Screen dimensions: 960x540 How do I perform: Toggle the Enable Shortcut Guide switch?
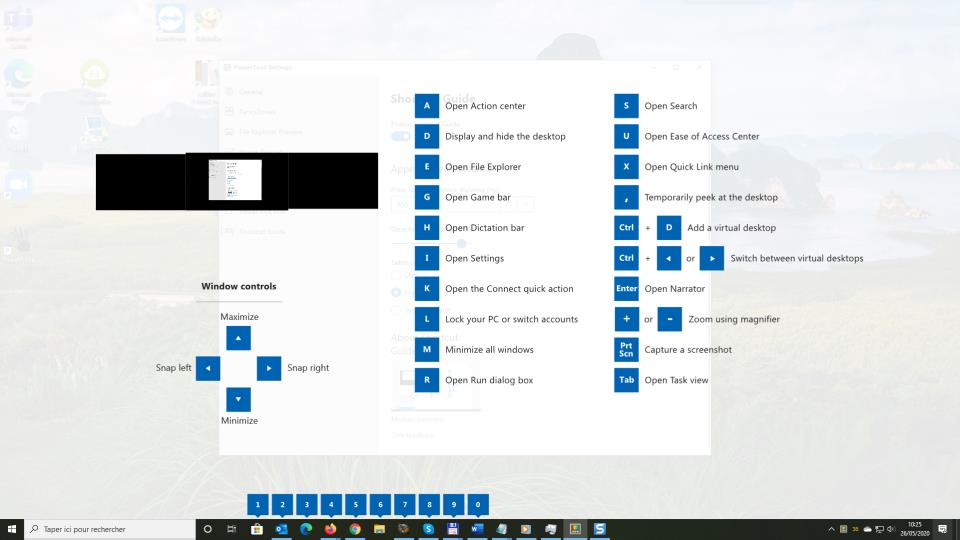[x=401, y=136]
